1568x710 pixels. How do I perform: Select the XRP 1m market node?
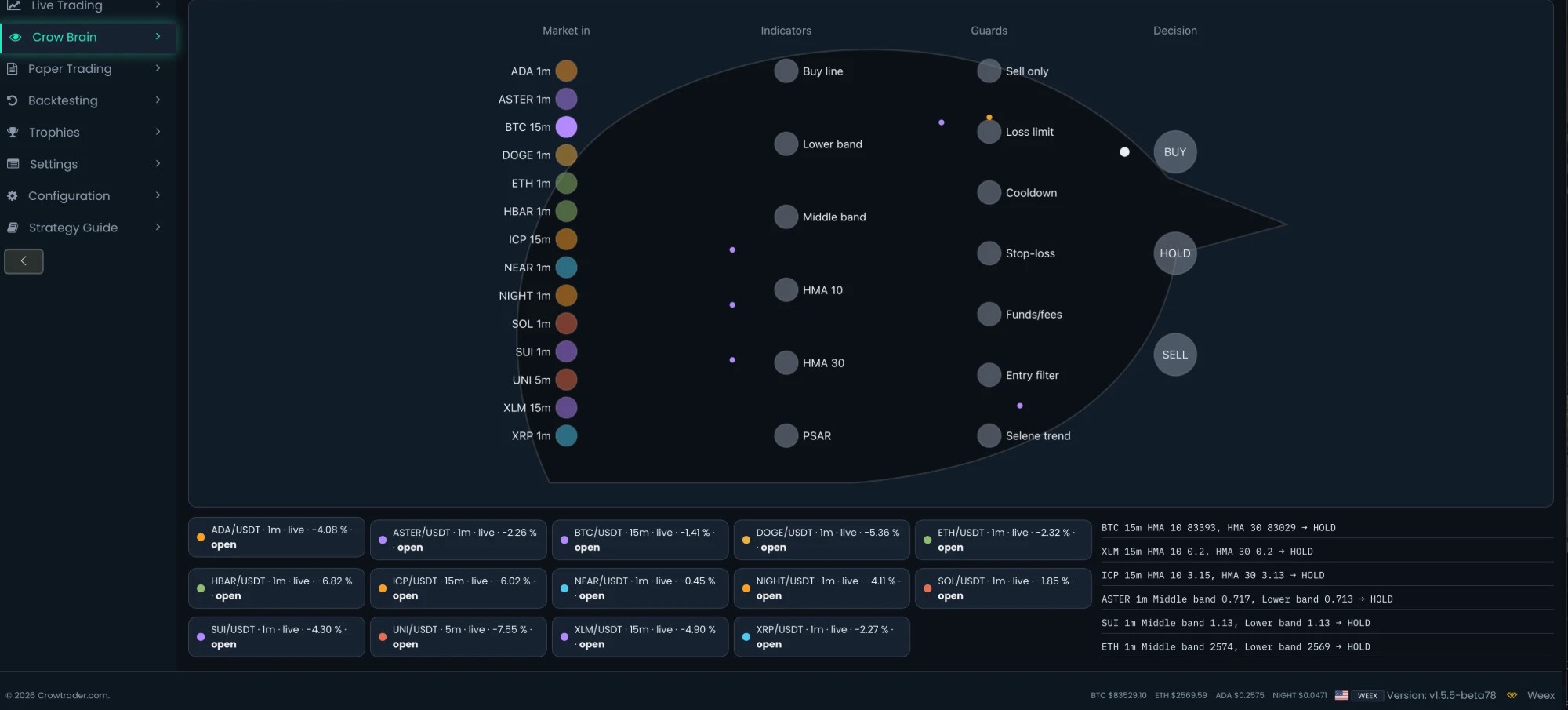(x=566, y=436)
